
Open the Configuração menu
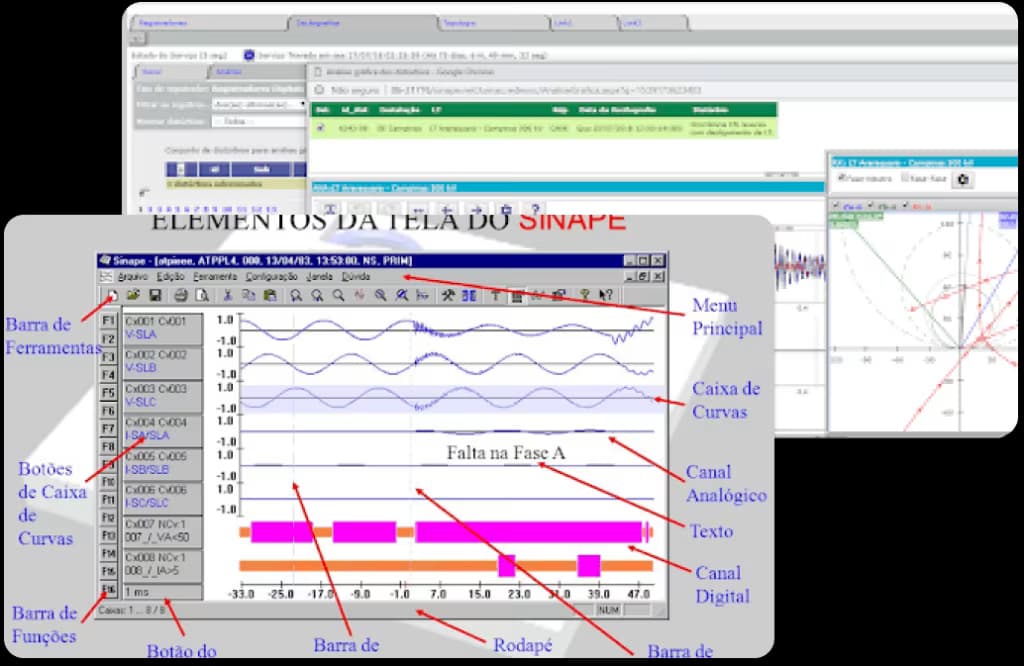[x=271, y=277]
